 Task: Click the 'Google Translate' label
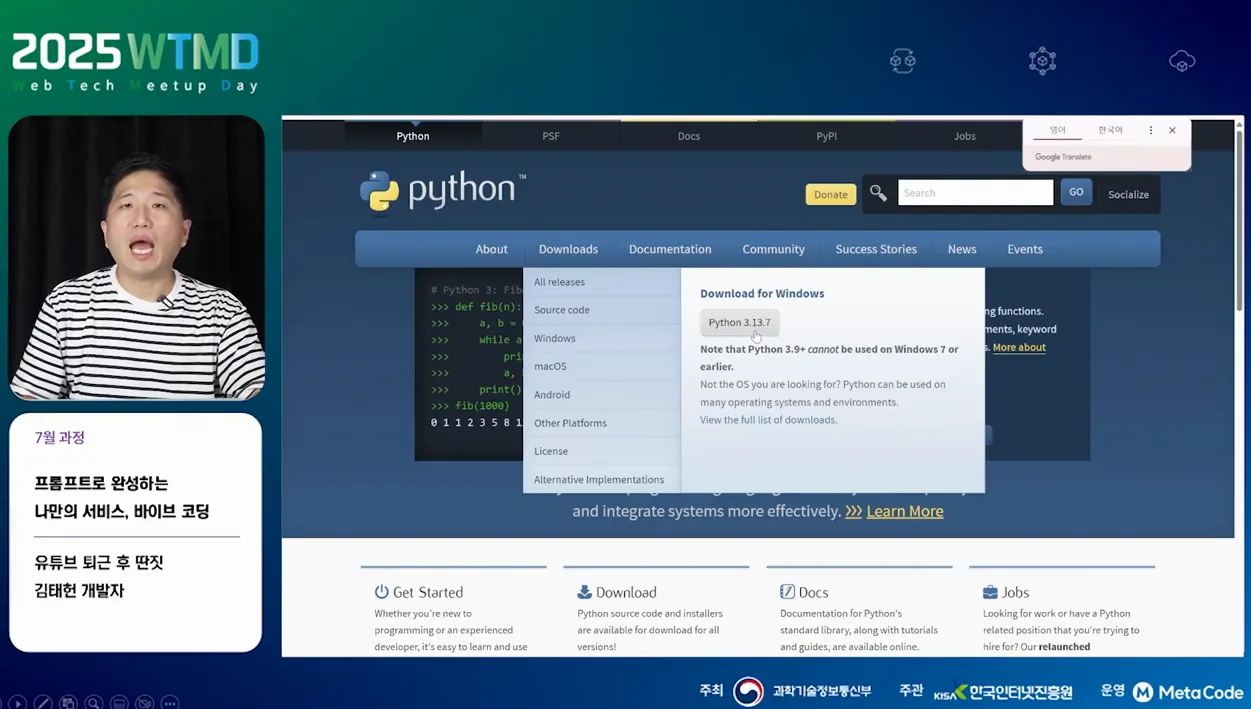tap(1063, 157)
